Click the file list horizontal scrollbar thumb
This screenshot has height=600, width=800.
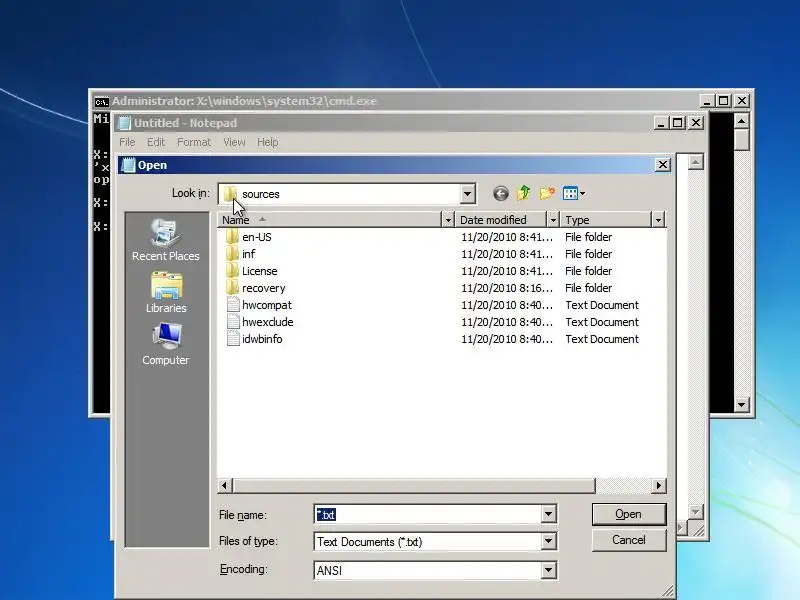[414, 486]
